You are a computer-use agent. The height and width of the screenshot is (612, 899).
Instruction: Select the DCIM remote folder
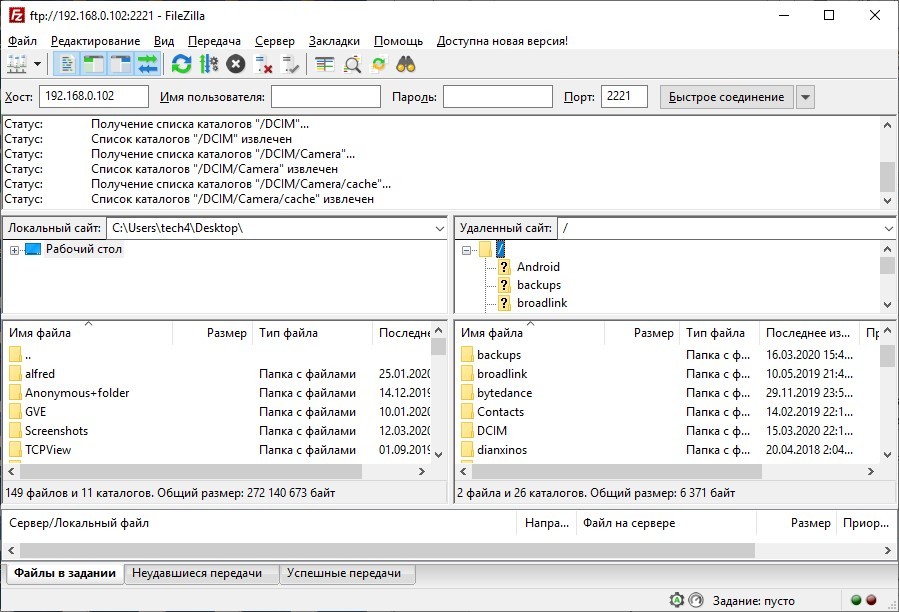click(492, 431)
